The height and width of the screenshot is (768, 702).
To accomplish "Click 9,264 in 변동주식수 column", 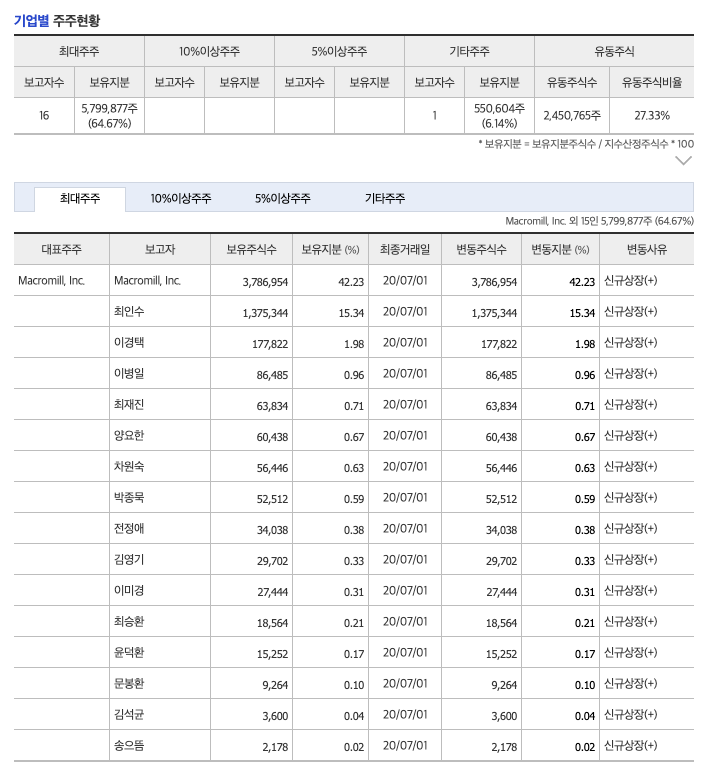I will pyautogui.click(x=504, y=685).
